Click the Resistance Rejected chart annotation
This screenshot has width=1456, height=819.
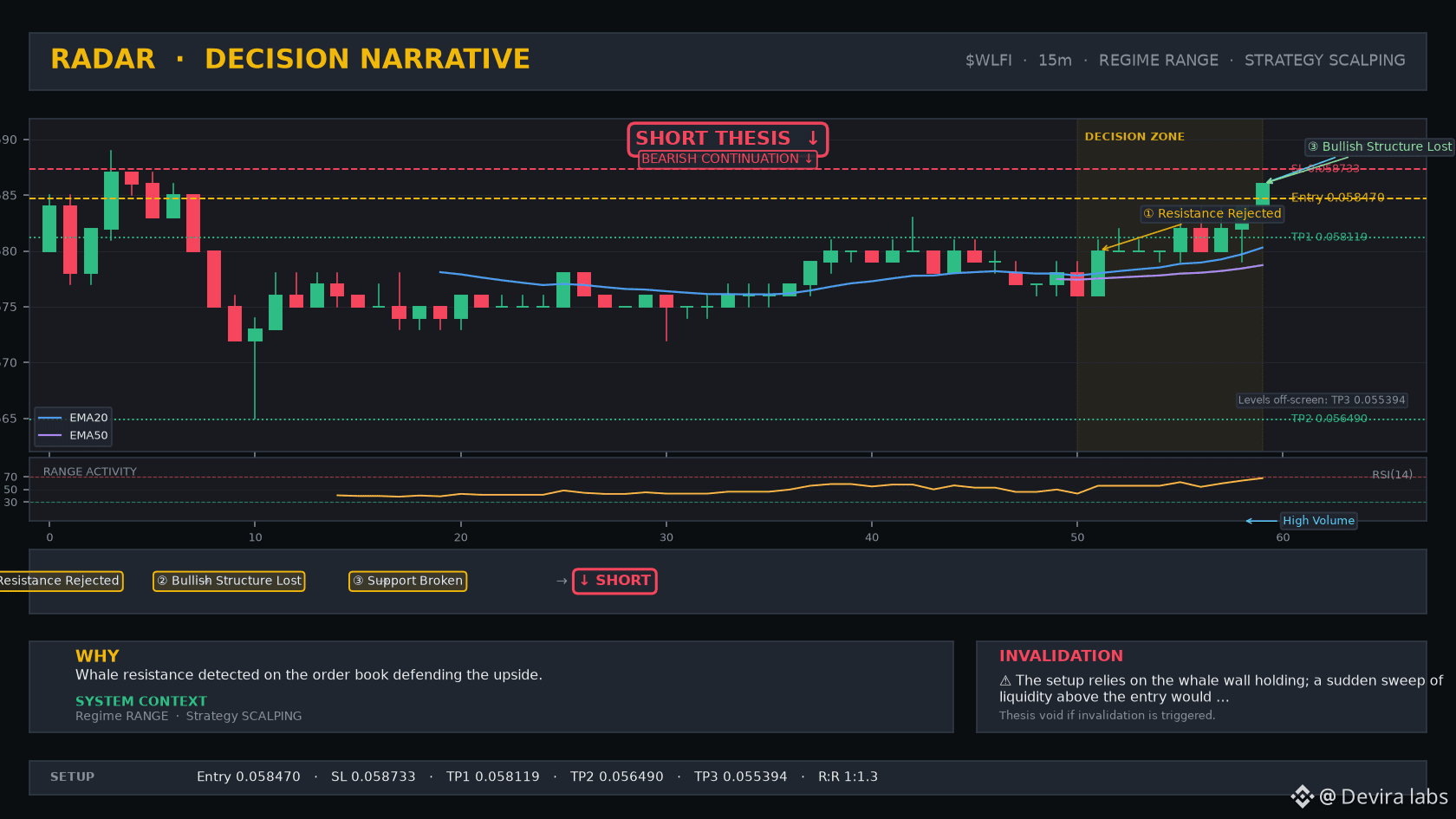(x=1212, y=213)
